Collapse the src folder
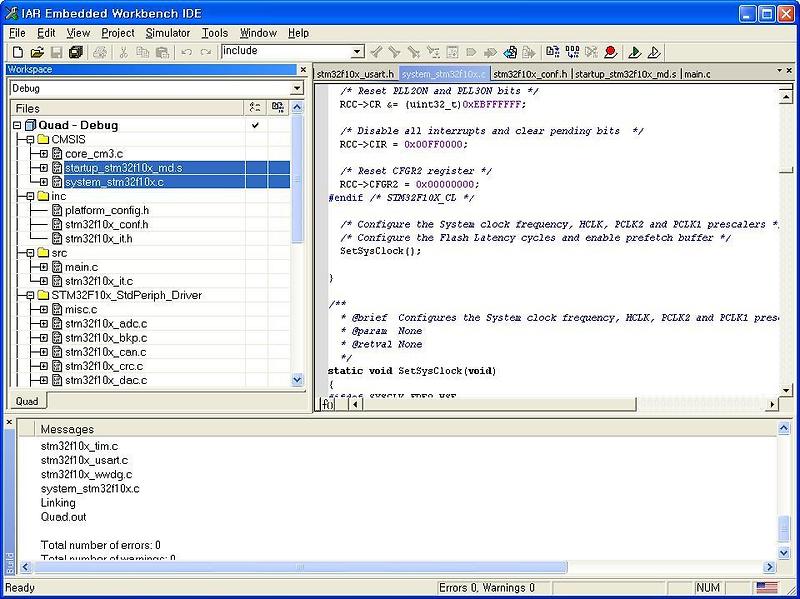The image size is (800, 599). coord(30,253)
